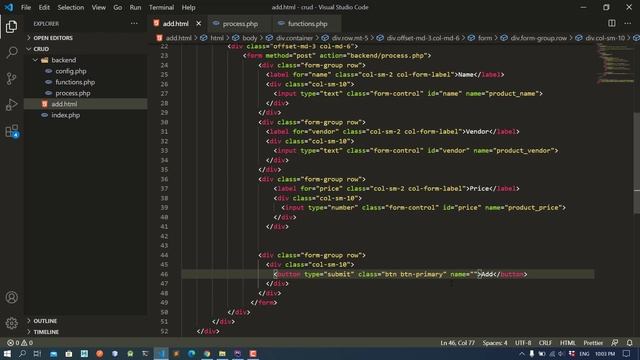Open the Windows Start menu
This screenshot has height=360, width=640.
(7, 353)
